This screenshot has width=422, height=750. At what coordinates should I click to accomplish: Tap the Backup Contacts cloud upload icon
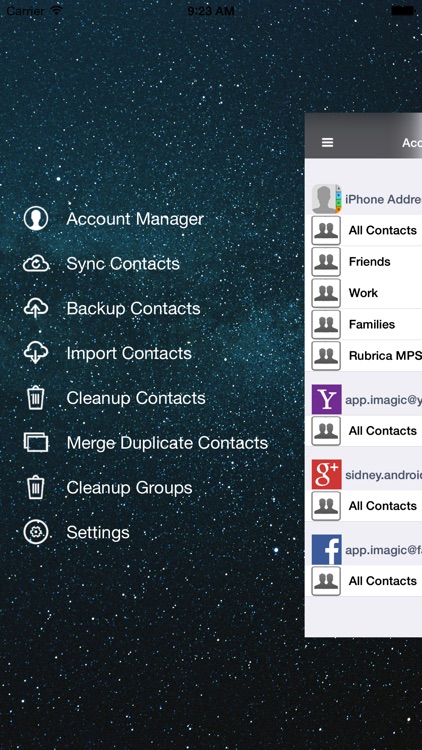click(36, 309)
